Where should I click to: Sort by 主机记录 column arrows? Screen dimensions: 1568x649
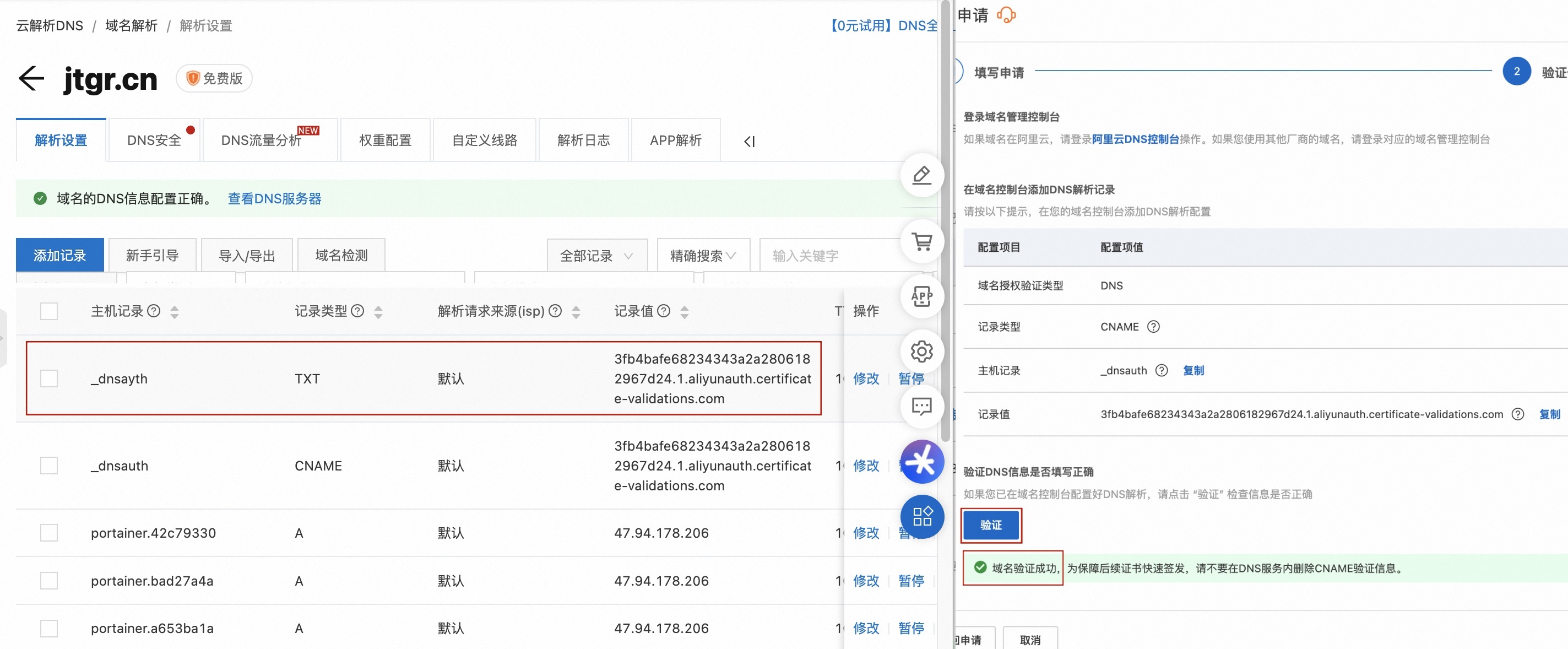(175, 312)
